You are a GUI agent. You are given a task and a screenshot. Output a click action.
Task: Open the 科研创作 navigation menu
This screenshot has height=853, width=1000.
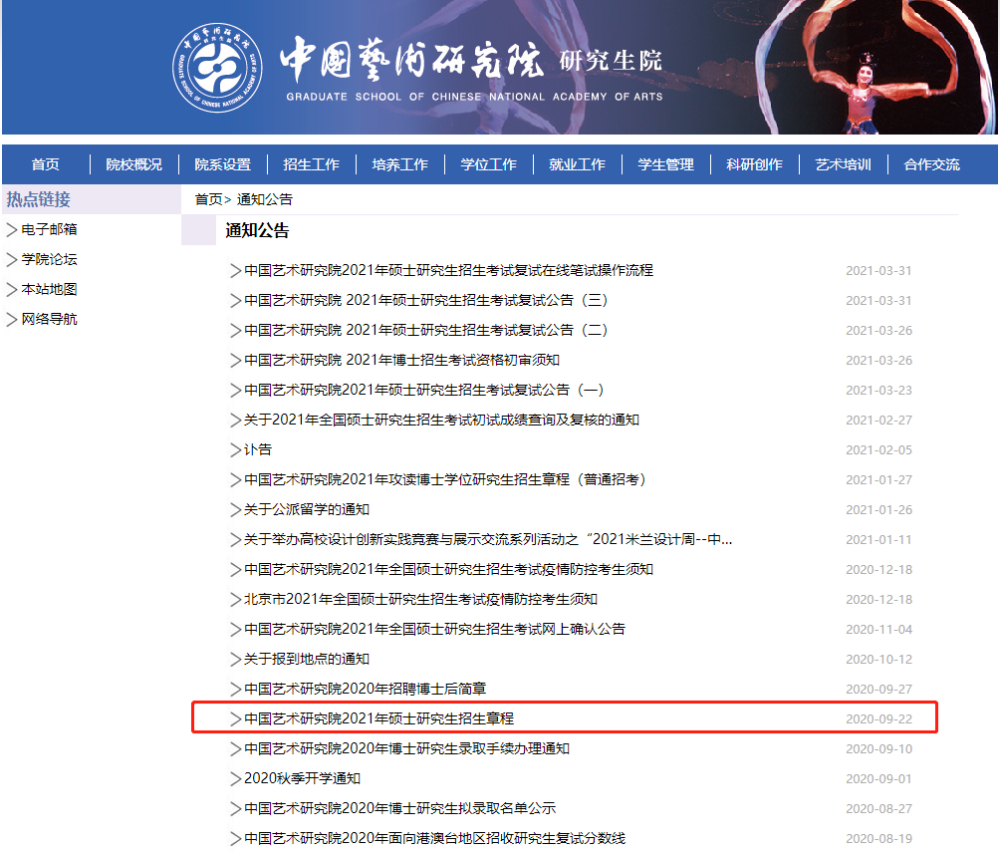coord(754,164)
